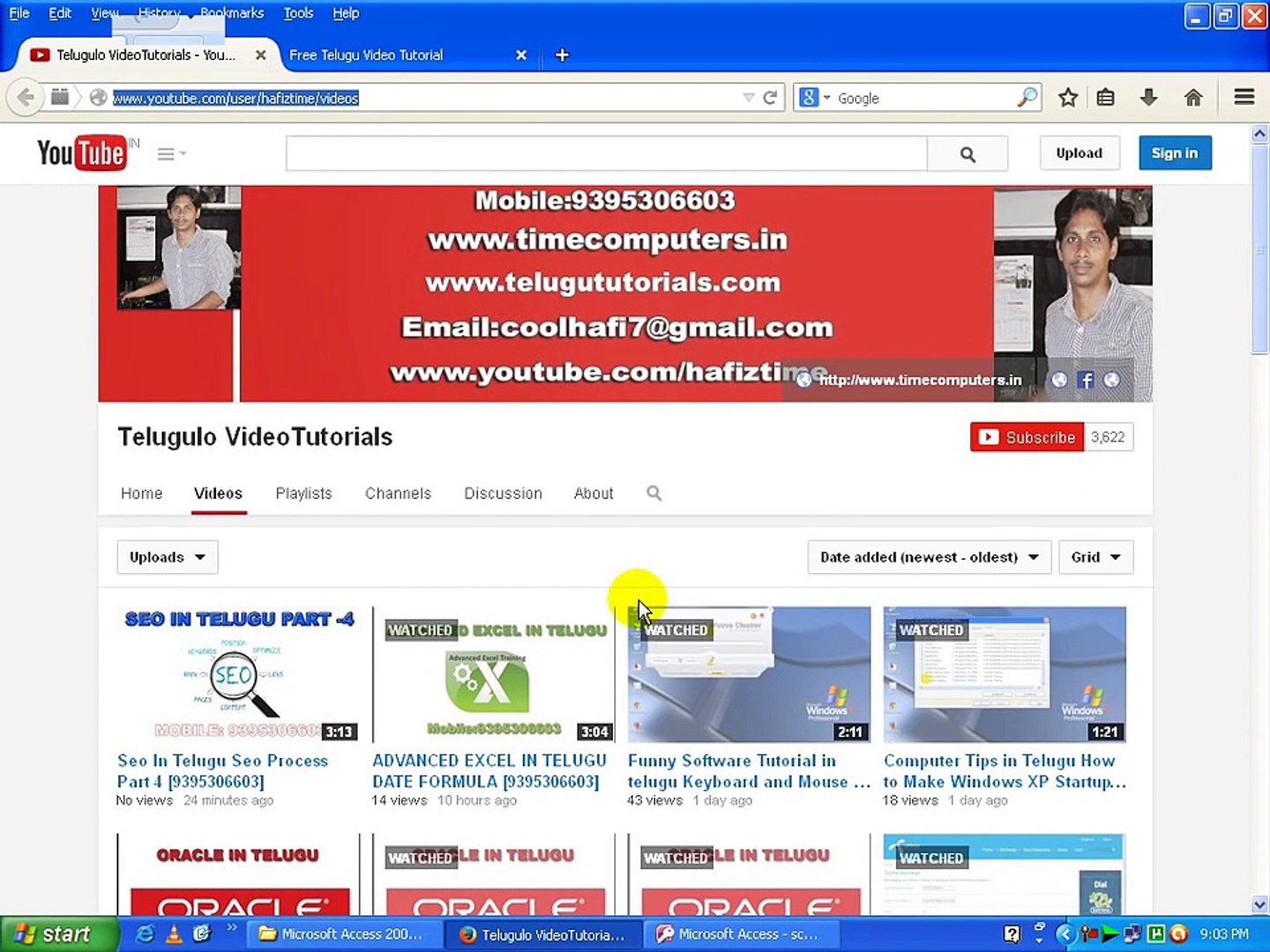Open the Edit menu
The image size is (1270, 952).
pos(60,13)
